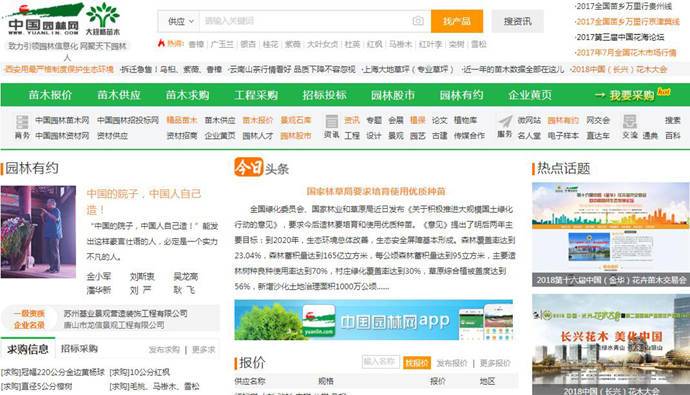Screen dimensions: 690x395
Task: Open 苗木供应 in green navigation bar
Action: coord(119,95)
